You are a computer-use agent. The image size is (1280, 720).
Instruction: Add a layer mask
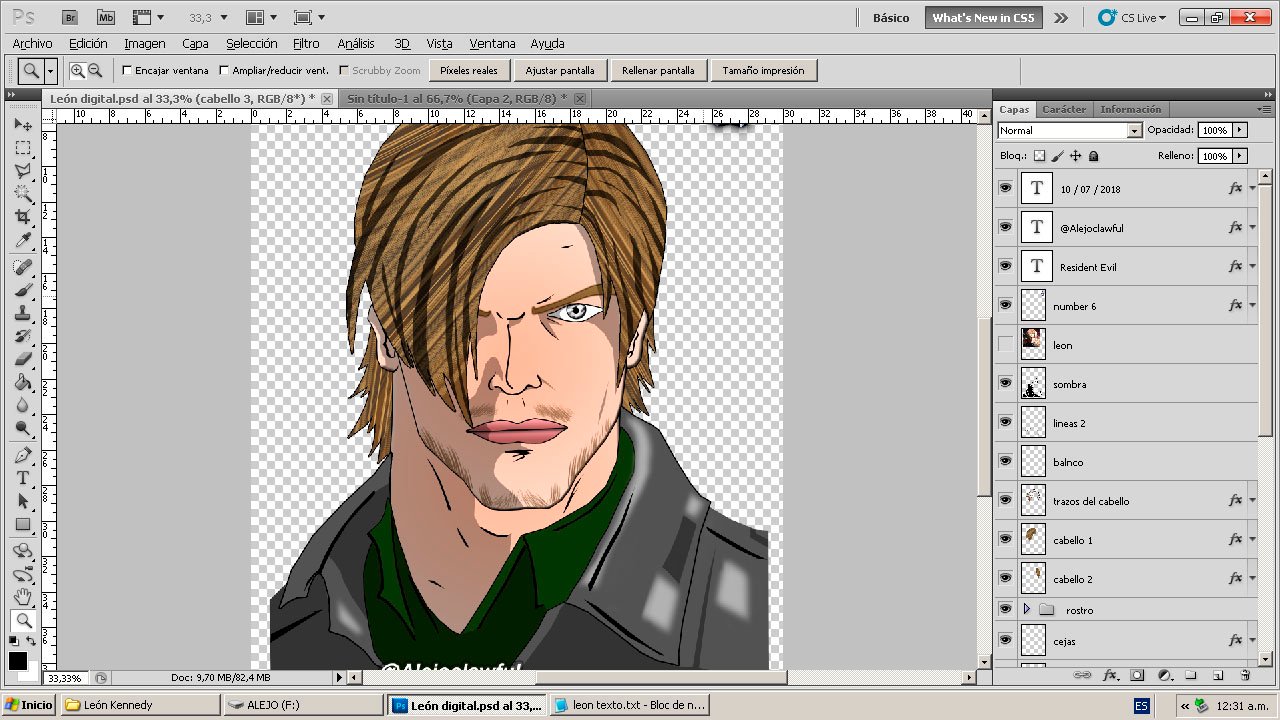[x=1137, y=675]
